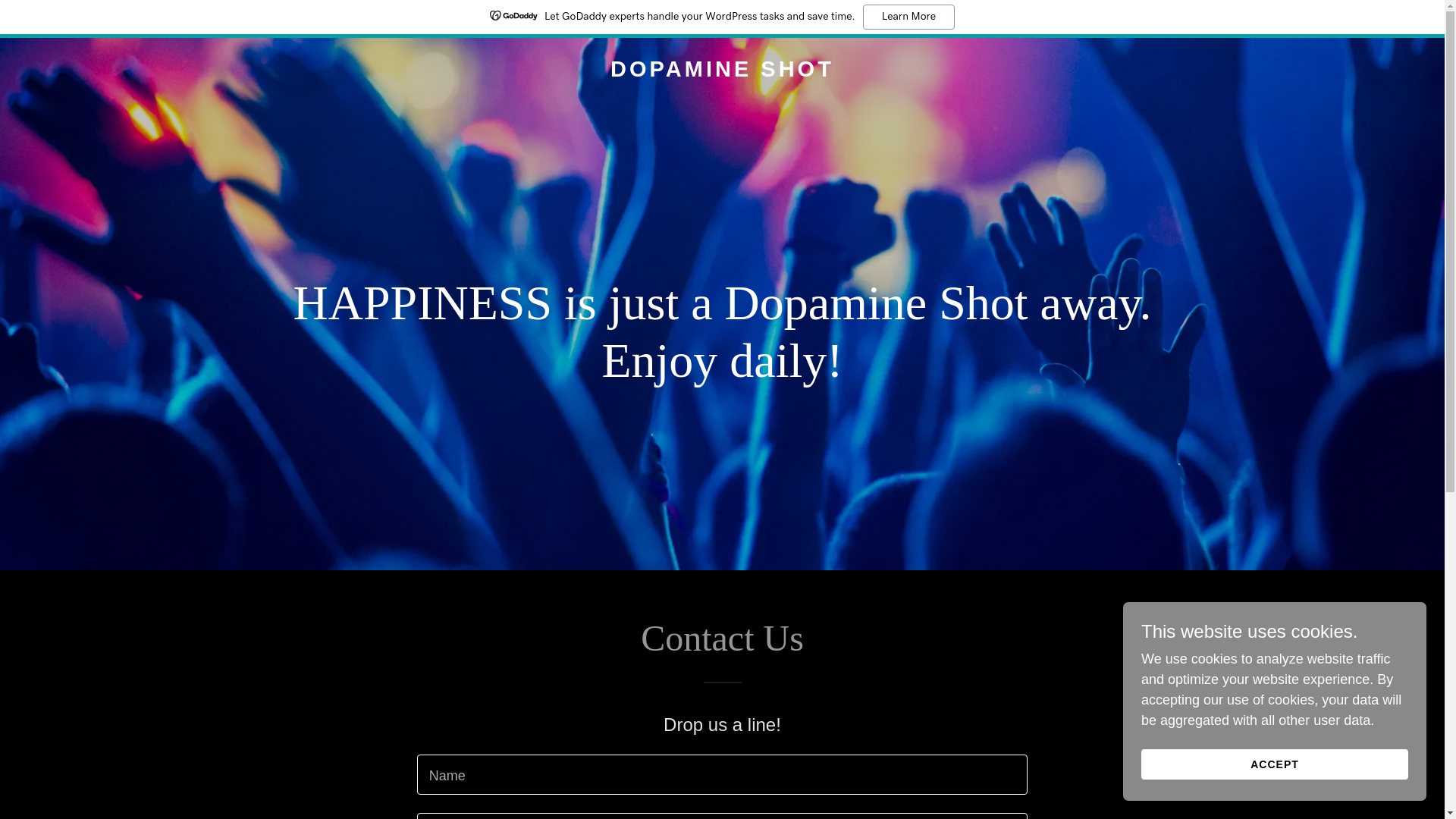
Task: Select the Contact Us heading
Action: (722, 639)
